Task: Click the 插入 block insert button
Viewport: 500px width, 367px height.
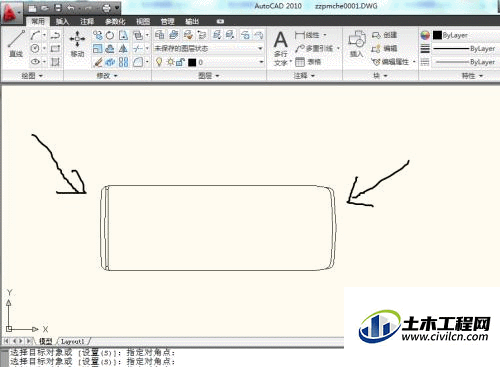Action: pyautogui.click(x=357, y=44)
